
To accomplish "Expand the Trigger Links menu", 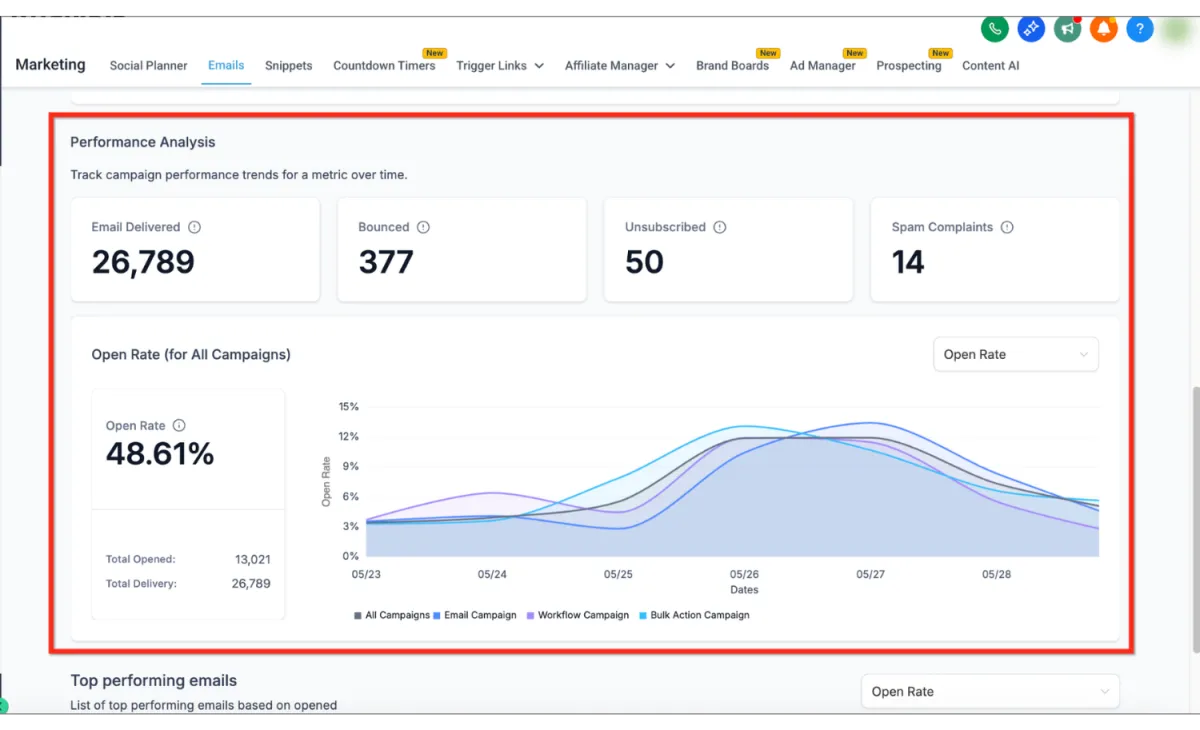I will [500, 66].
